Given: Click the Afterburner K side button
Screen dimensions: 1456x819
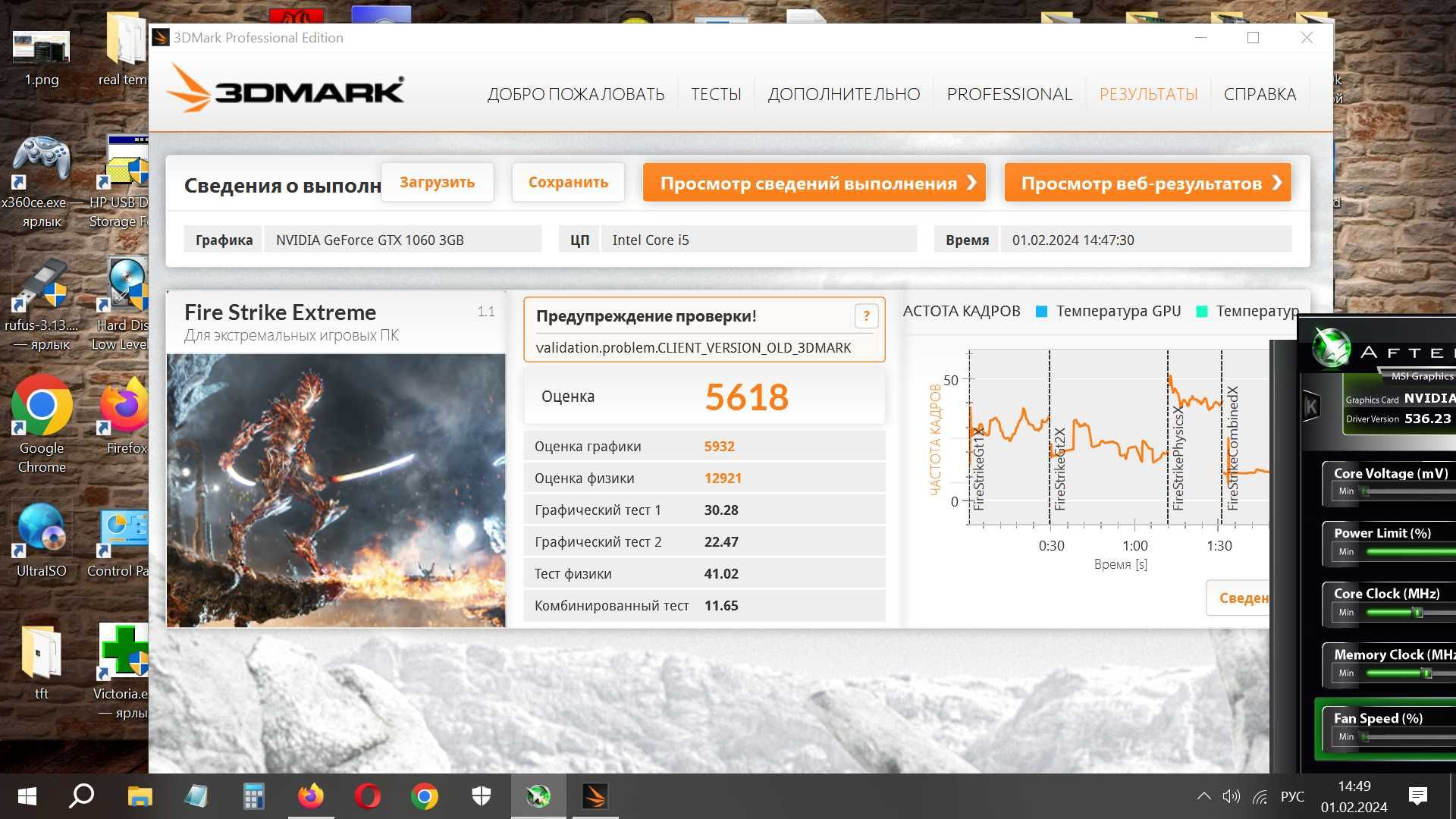Looking at the screenshot, I should tap(1311, 407).
